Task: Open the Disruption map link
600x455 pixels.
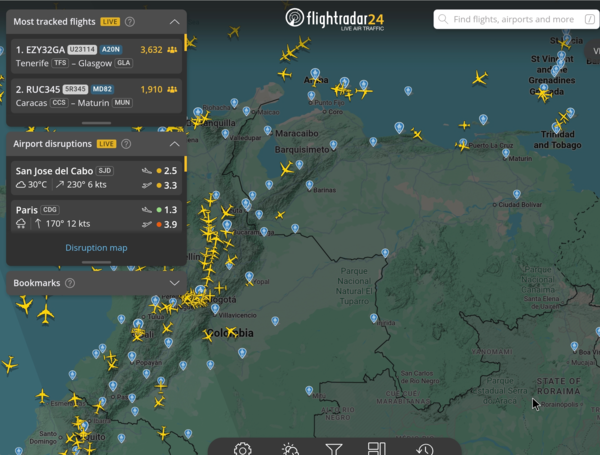Action: (96, 248)
